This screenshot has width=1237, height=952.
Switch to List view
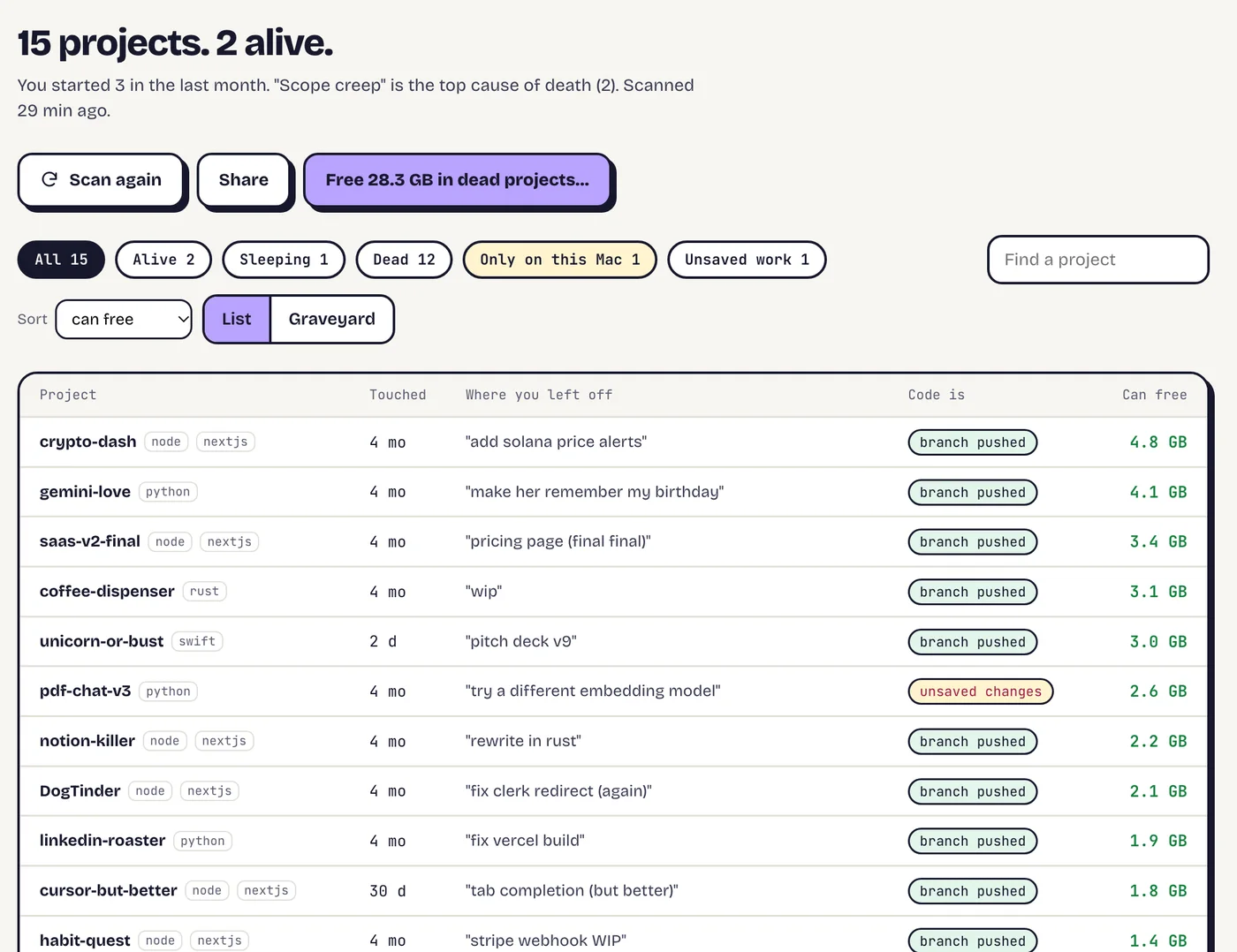(237, 319)
